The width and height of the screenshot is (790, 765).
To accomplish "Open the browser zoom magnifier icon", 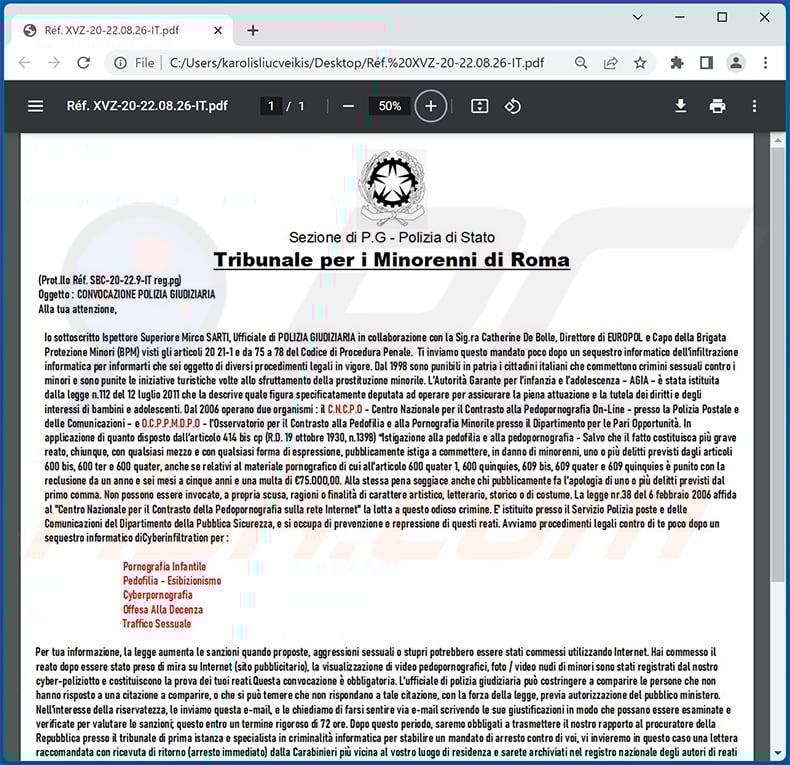I will [x=581, y=62].
